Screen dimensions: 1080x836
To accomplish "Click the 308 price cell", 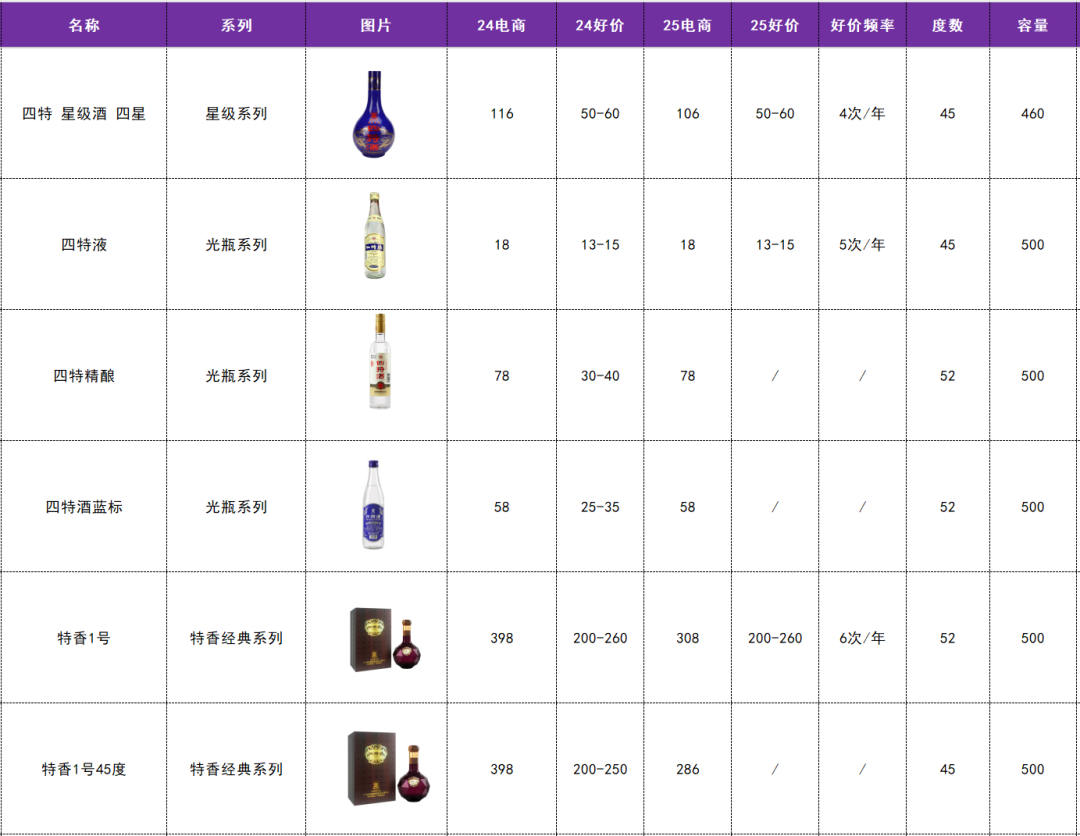I will tap(687, 638).
